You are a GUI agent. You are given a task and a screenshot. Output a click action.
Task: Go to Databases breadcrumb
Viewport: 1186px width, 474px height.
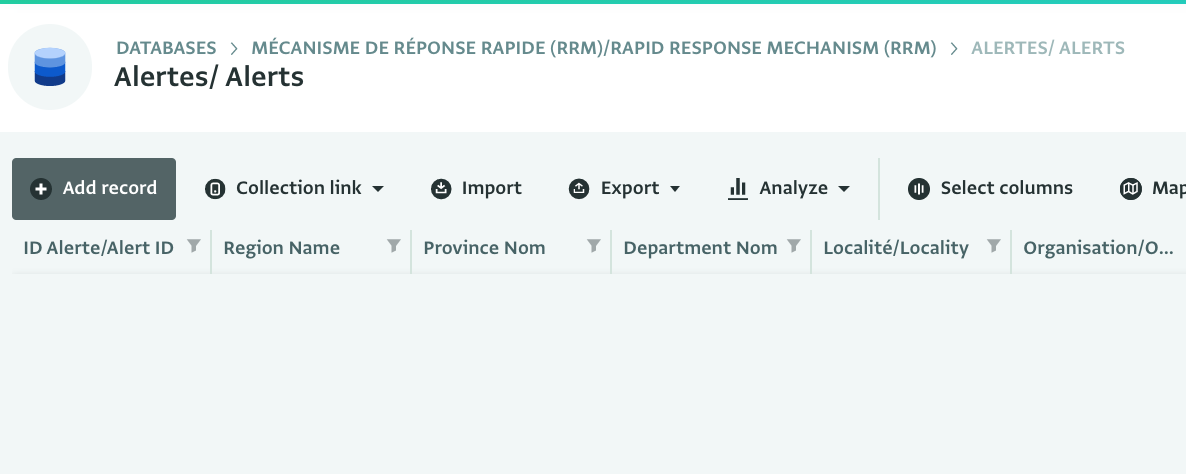click(x=166, y=48)
